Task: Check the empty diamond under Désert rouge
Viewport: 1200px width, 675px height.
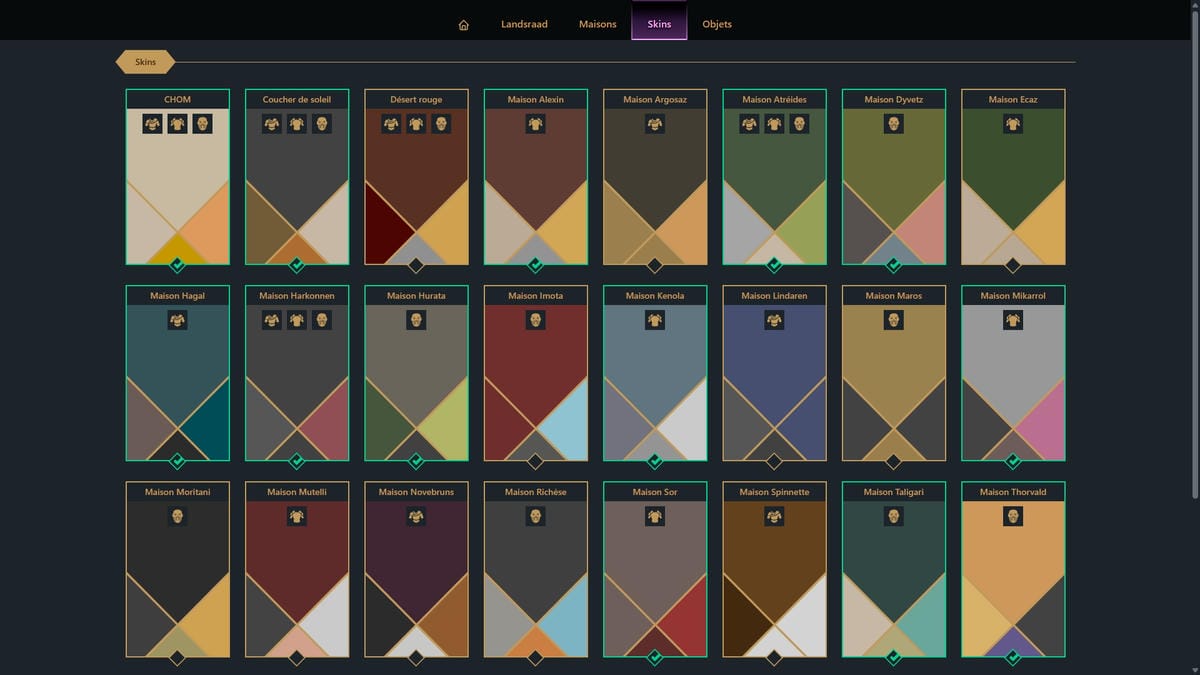Action: point(416,265)
